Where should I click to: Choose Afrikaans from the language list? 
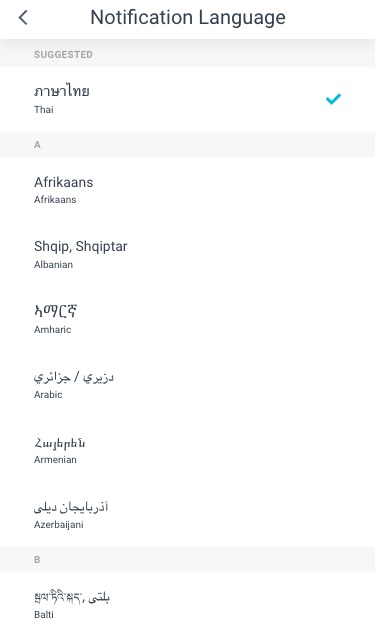[x=188, y=190]
